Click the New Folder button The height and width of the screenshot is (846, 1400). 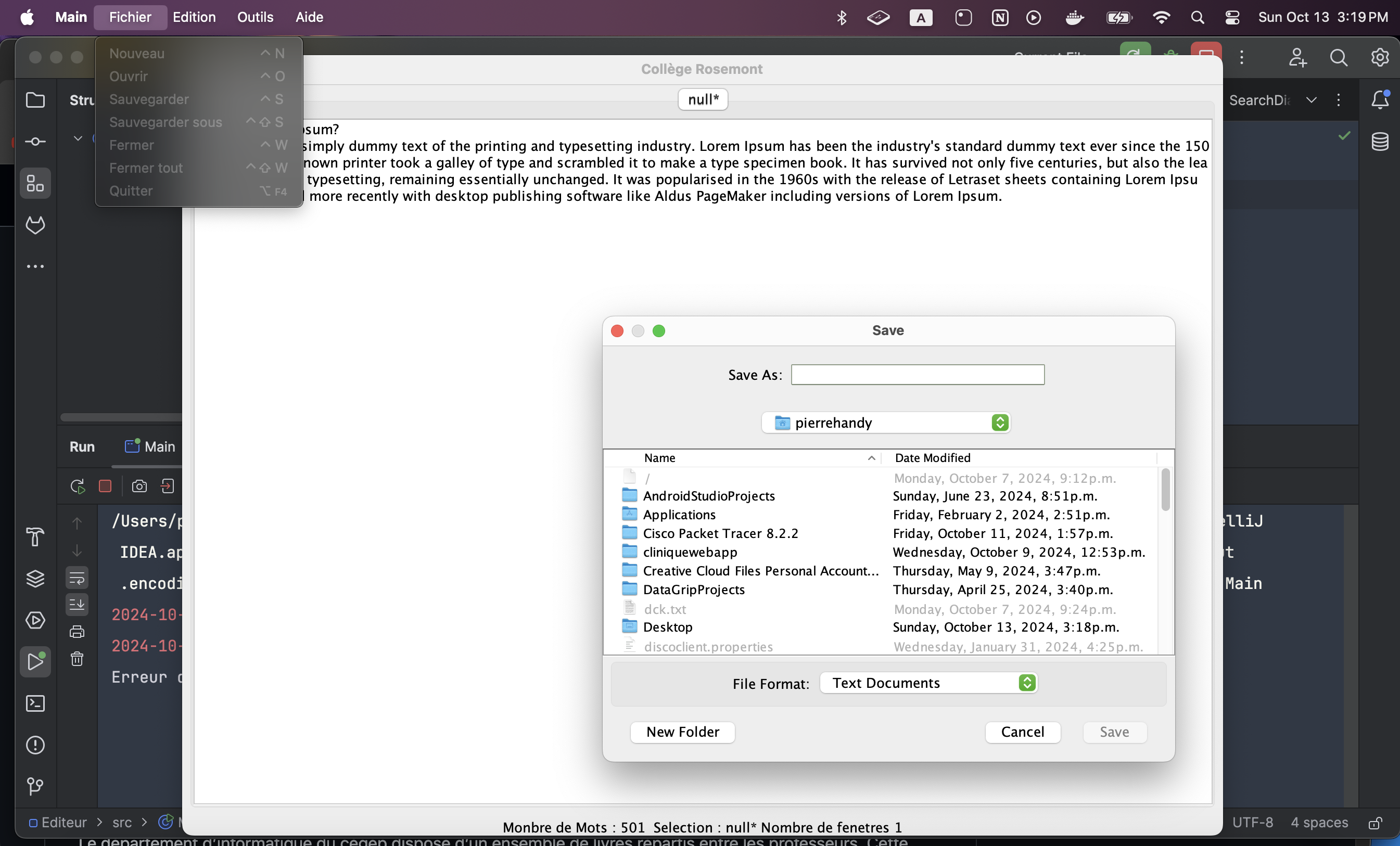click(x=682, y=732)
